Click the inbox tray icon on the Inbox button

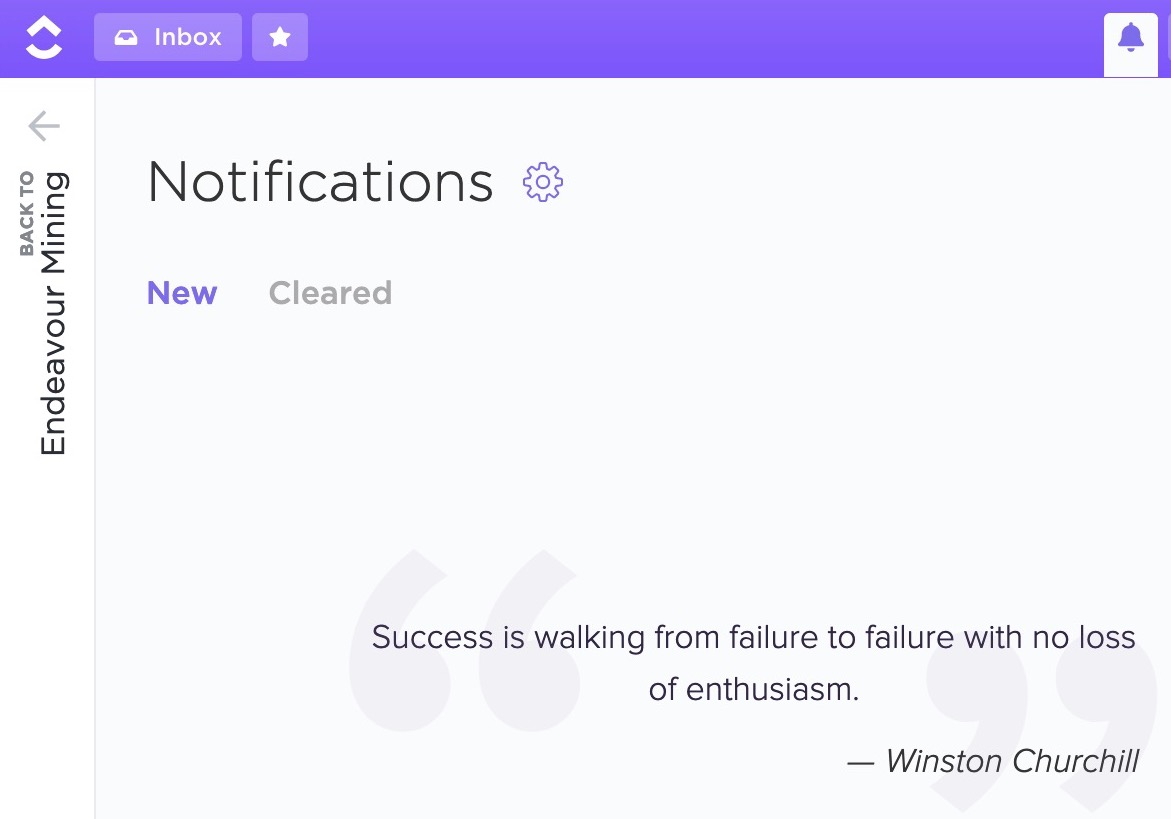[126, 37]
